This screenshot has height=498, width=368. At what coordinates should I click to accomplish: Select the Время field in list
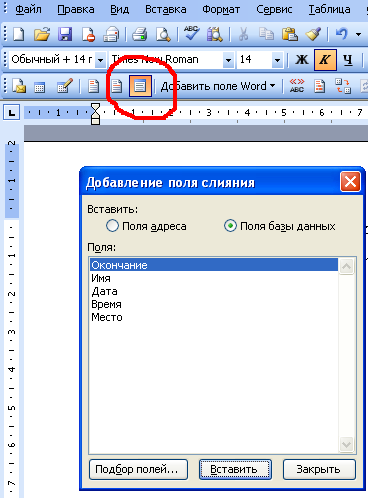214,304
